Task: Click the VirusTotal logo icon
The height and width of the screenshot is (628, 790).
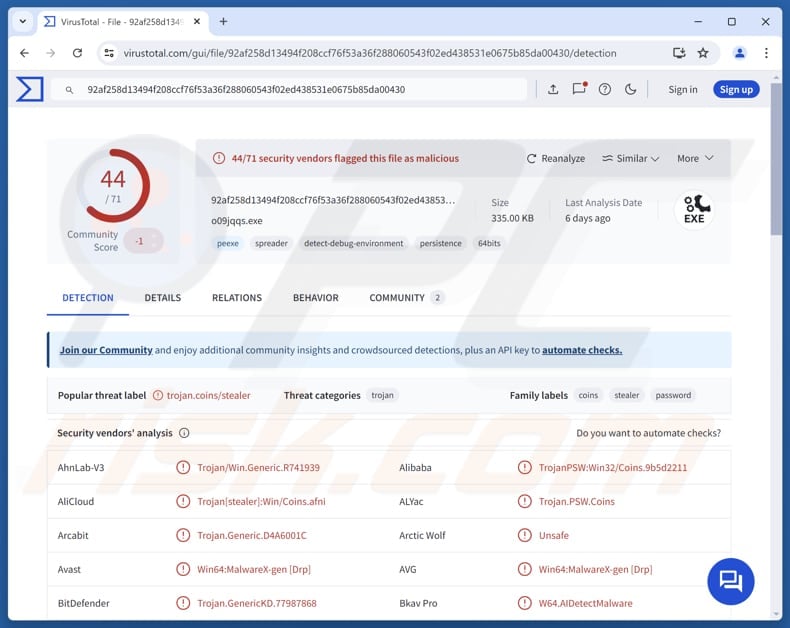Action: pos(30,89)
